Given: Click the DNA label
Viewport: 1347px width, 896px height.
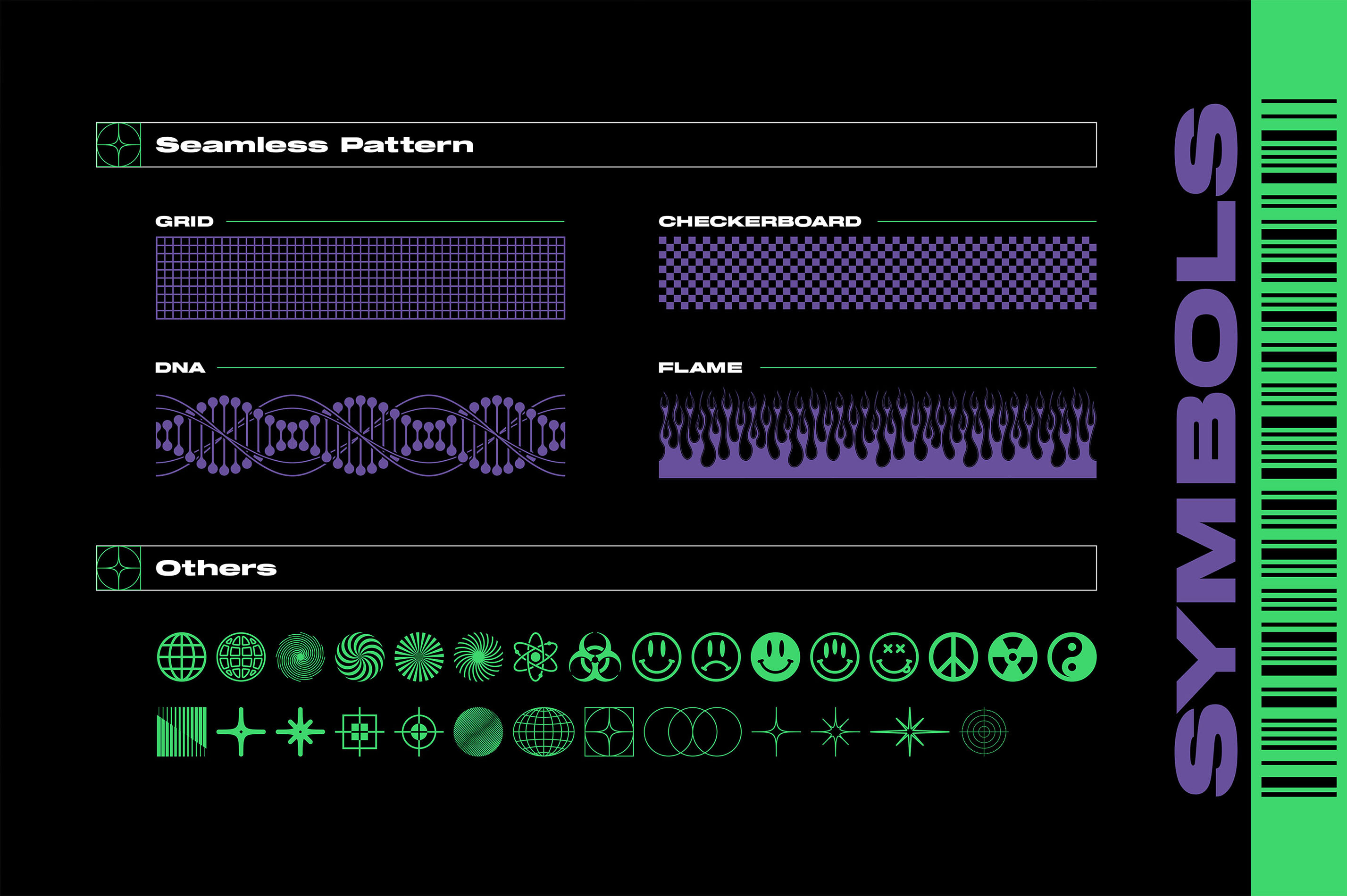Looking at the screenshot, I should point(180,367).
